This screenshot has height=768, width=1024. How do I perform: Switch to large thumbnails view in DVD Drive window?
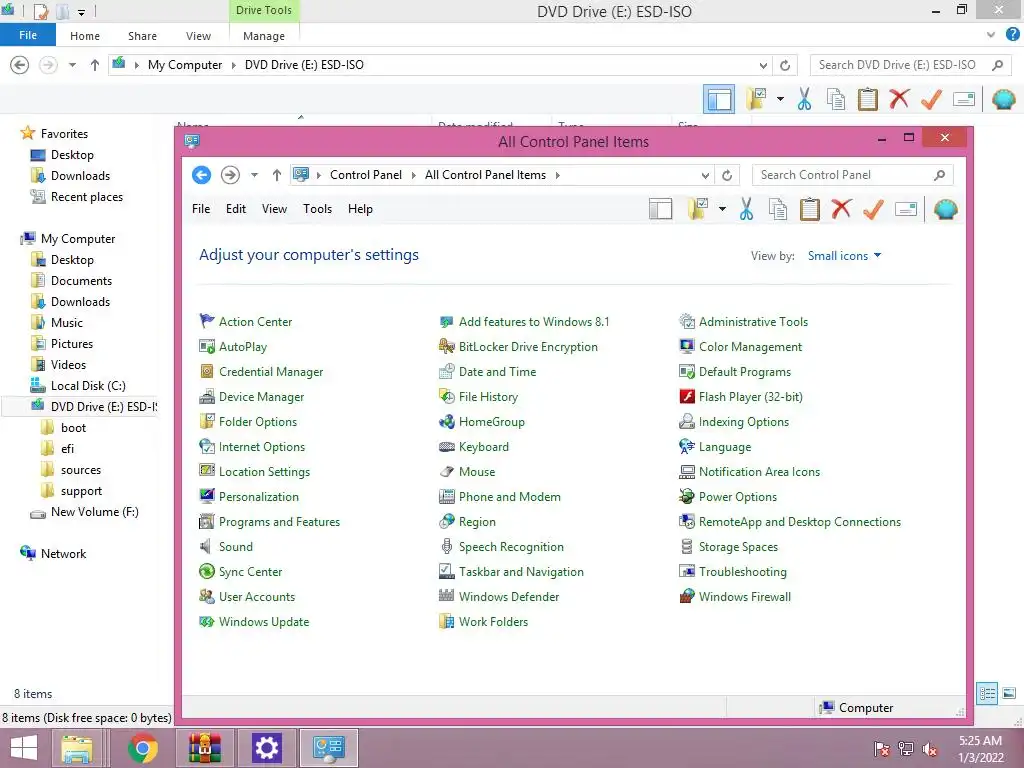pos(1009,694)
